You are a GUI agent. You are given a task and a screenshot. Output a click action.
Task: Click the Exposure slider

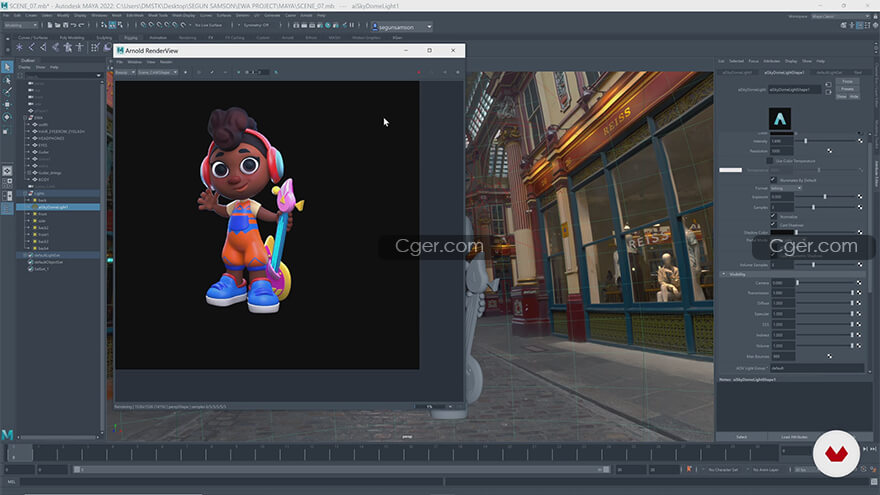click(x=824, y=197)
